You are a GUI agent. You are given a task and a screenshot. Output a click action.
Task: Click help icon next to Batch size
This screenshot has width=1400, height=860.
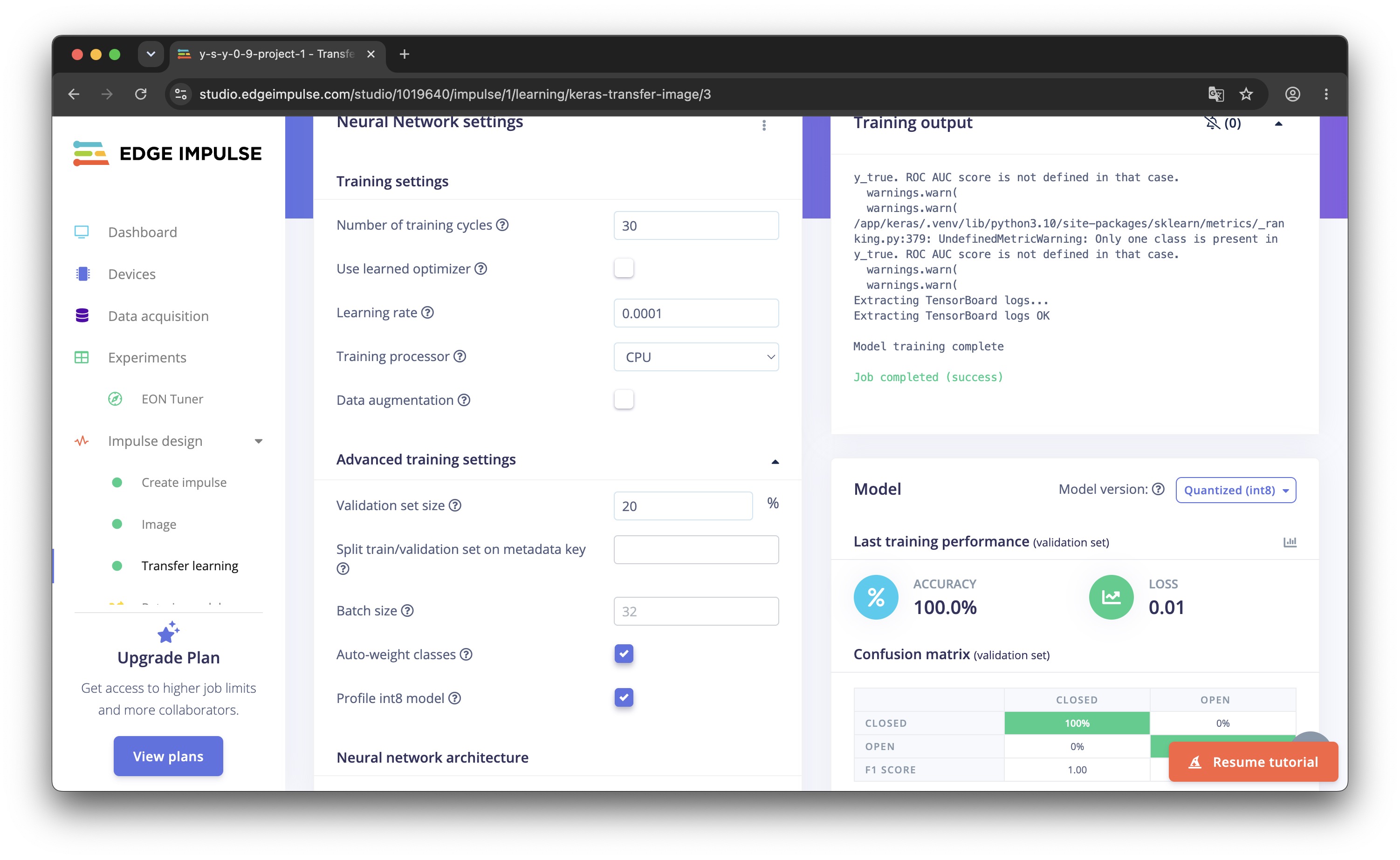coord(407,610)
